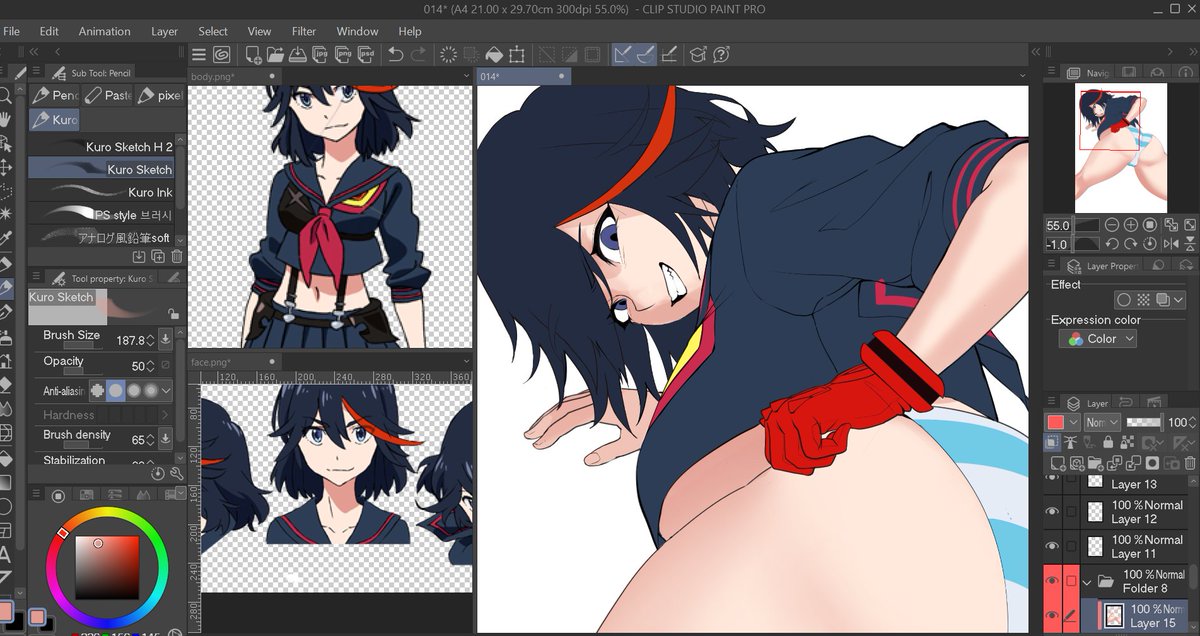Hide Layer 12 with eye icon
Viewport: 1200px width, 636px height.
pyautogui.click(x=1052, y=511)
